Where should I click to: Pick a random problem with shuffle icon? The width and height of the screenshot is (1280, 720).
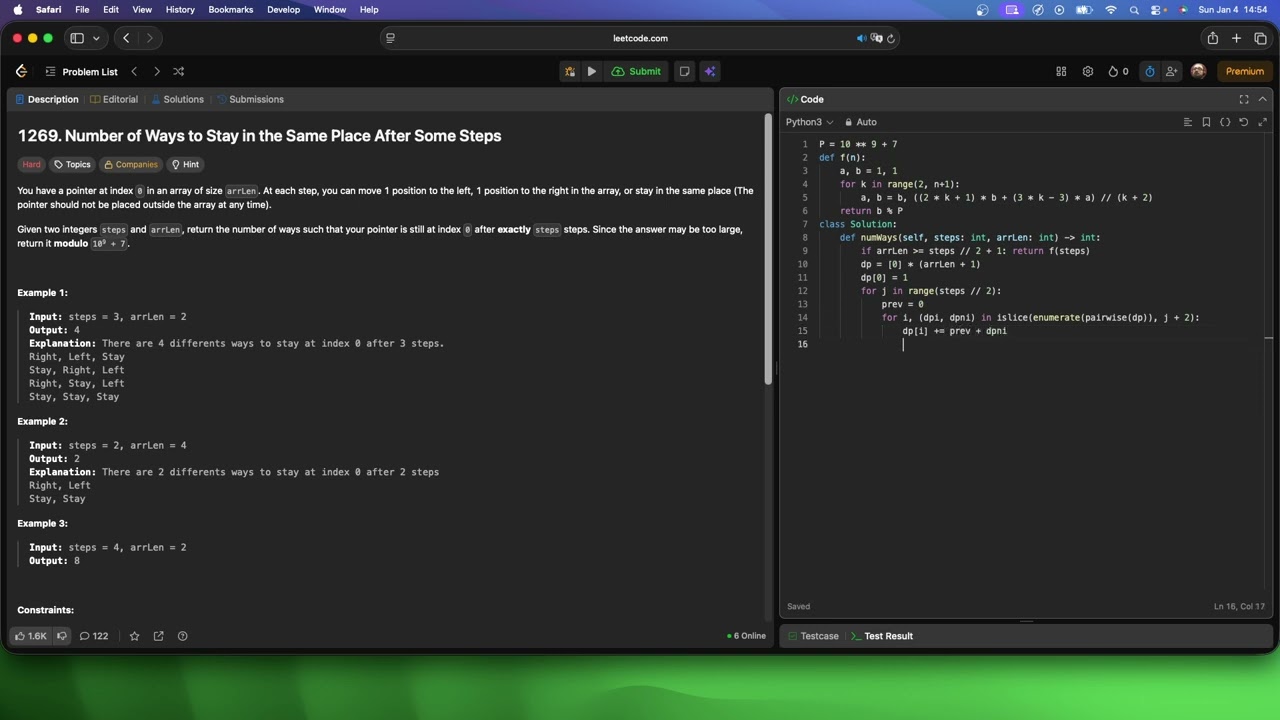point(178,71)
